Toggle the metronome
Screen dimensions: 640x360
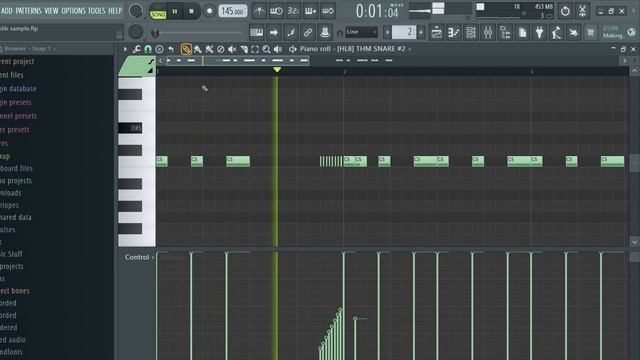(259, 11)
